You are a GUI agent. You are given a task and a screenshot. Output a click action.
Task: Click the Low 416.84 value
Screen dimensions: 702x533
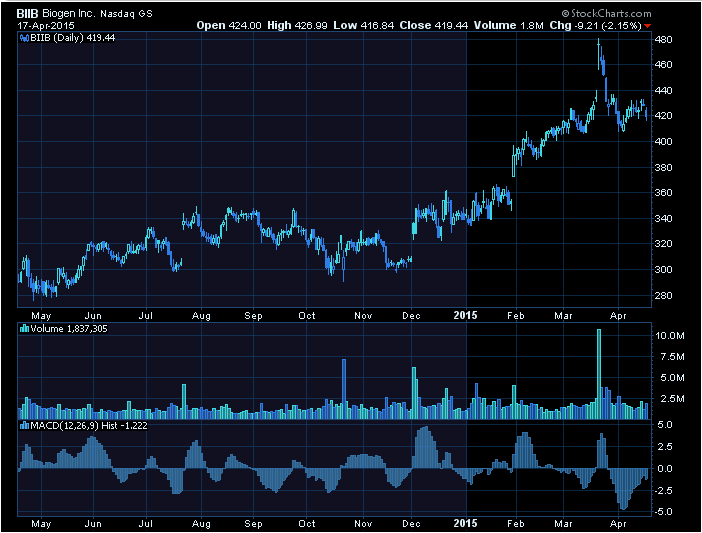pos(364,26)
